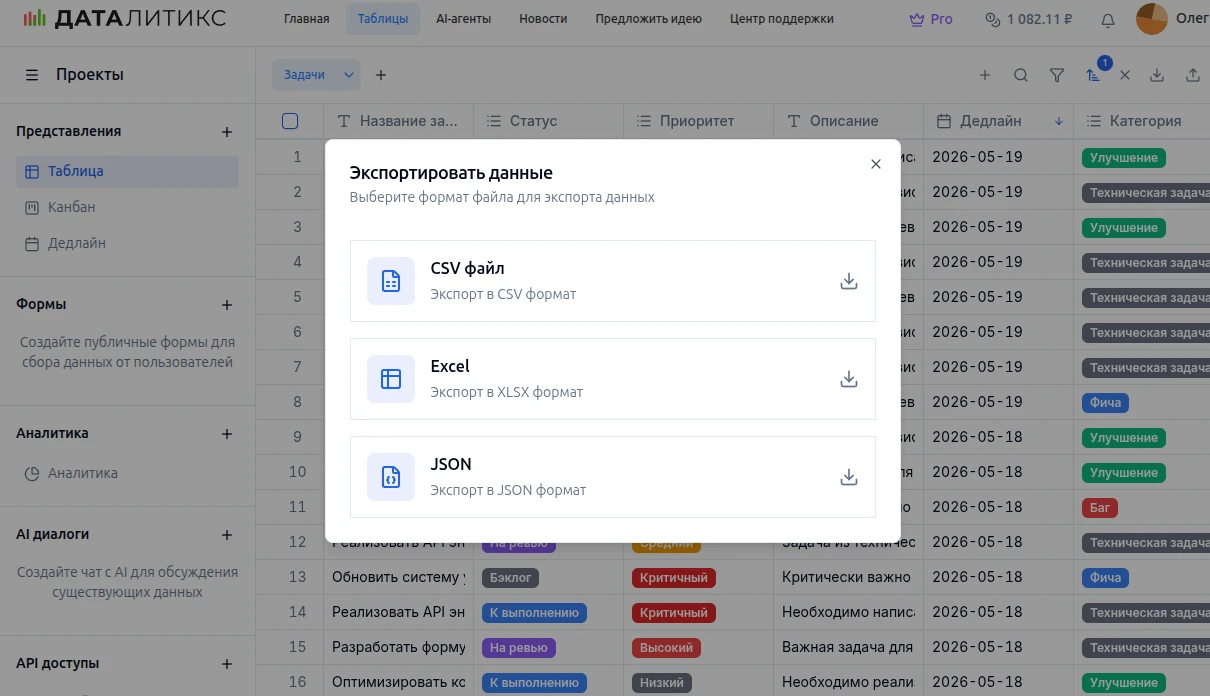
Task: Open the notifications bell
Action: pos(1107,19)
